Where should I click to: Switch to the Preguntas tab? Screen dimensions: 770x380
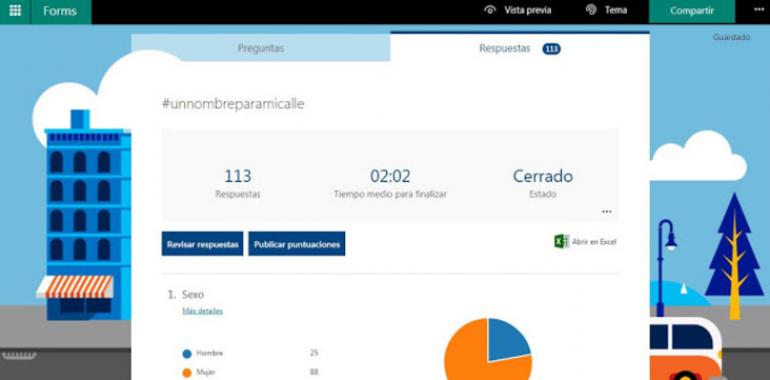pos(261,48)
